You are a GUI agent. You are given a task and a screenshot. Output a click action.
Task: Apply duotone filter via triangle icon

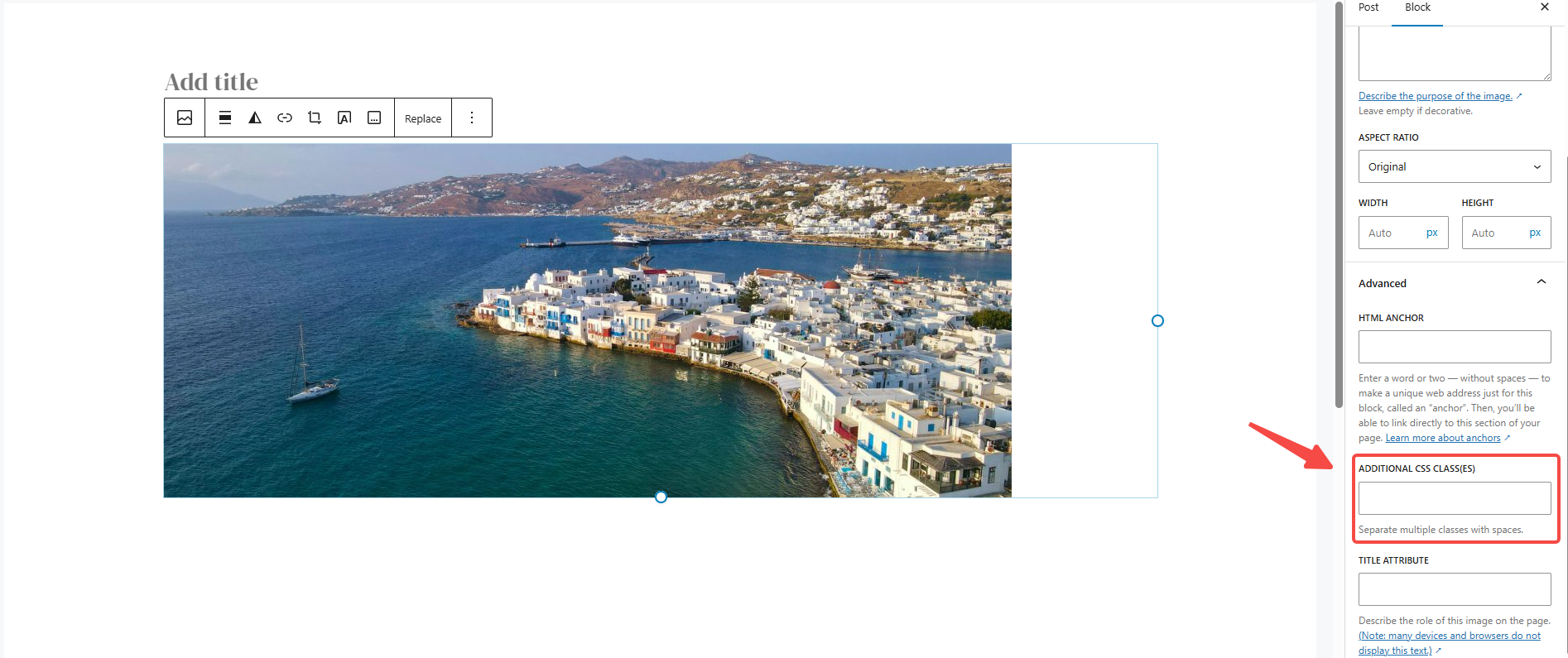[x=255, y=118]
